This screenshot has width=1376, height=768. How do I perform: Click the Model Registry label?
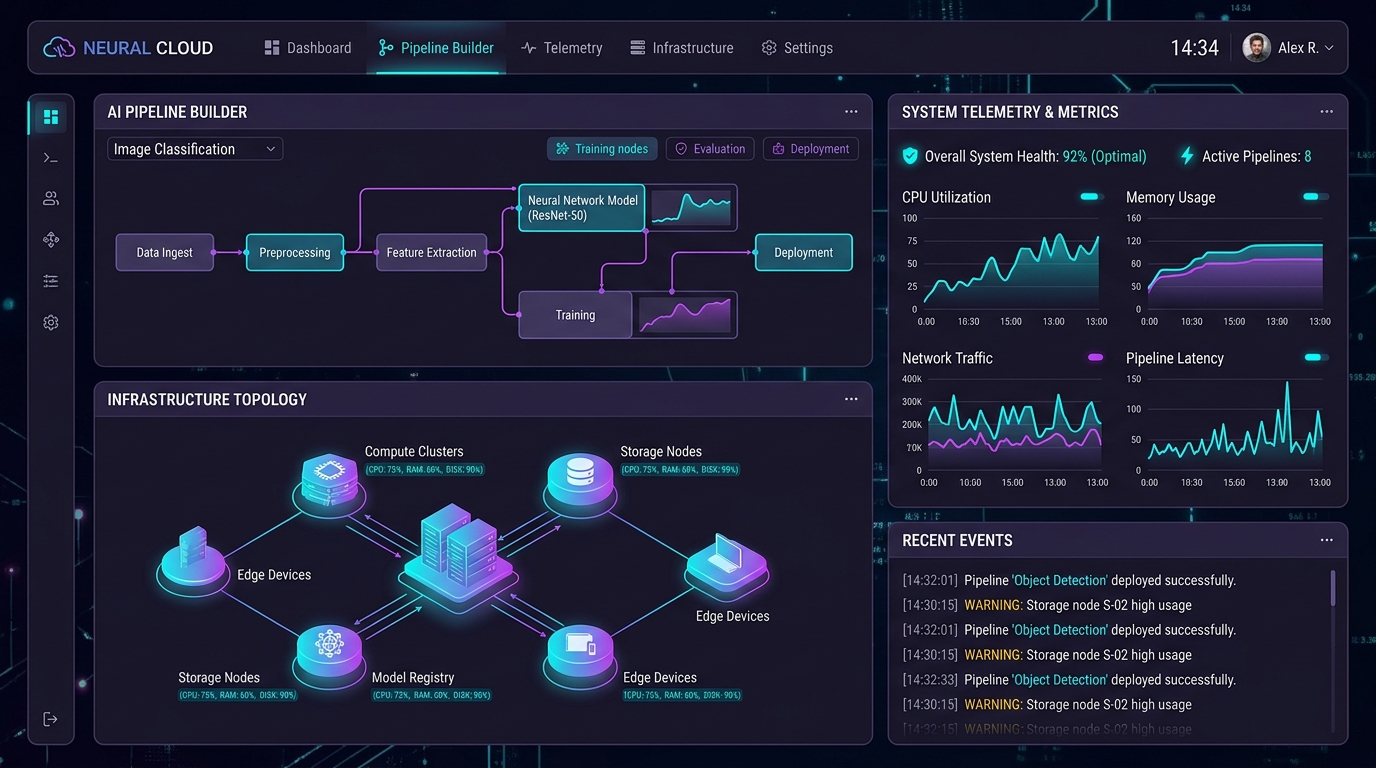pyautogui.click(x=413, y=678)
